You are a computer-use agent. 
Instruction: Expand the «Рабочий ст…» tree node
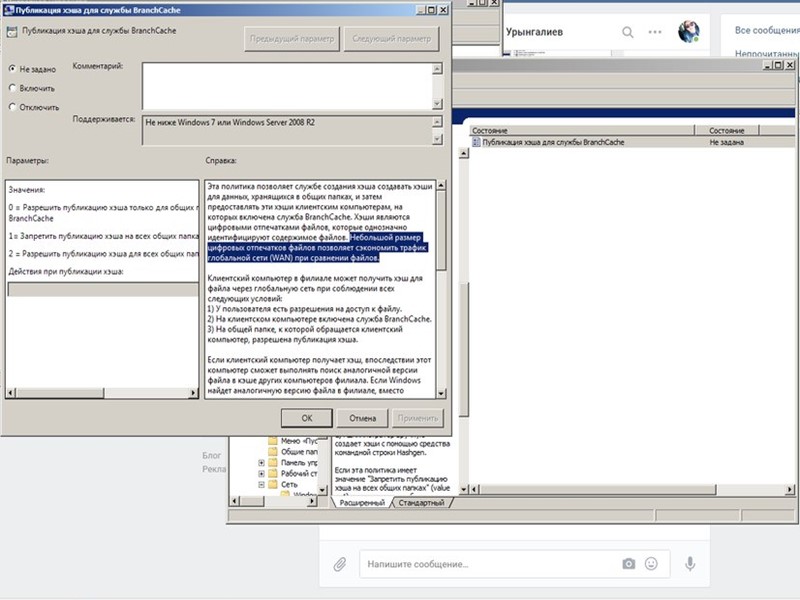[261, 473]
